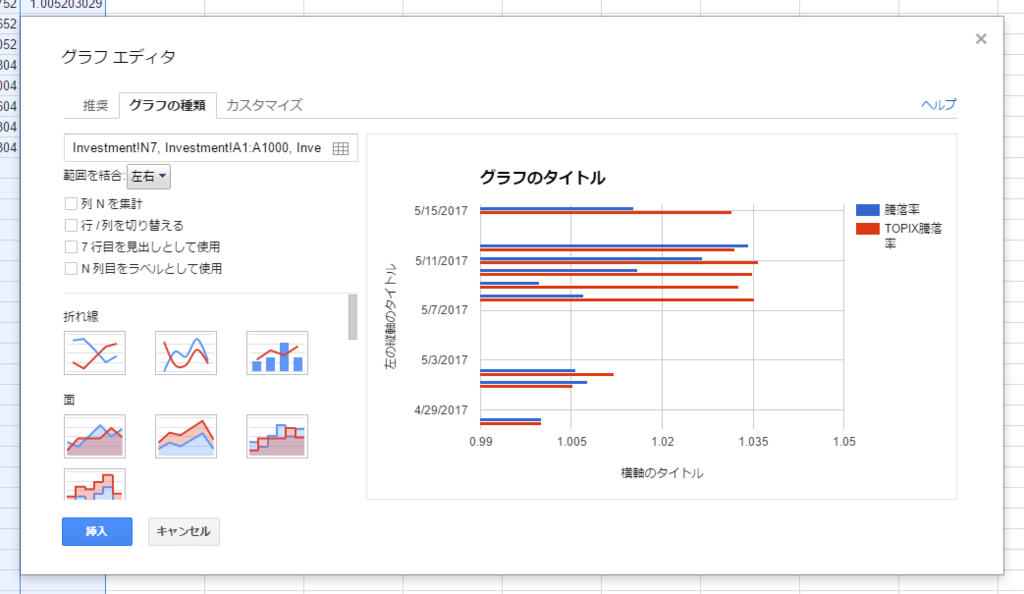Switch to the 推奨 tab
Screen dimensions: 1024x594
point(95,105)
